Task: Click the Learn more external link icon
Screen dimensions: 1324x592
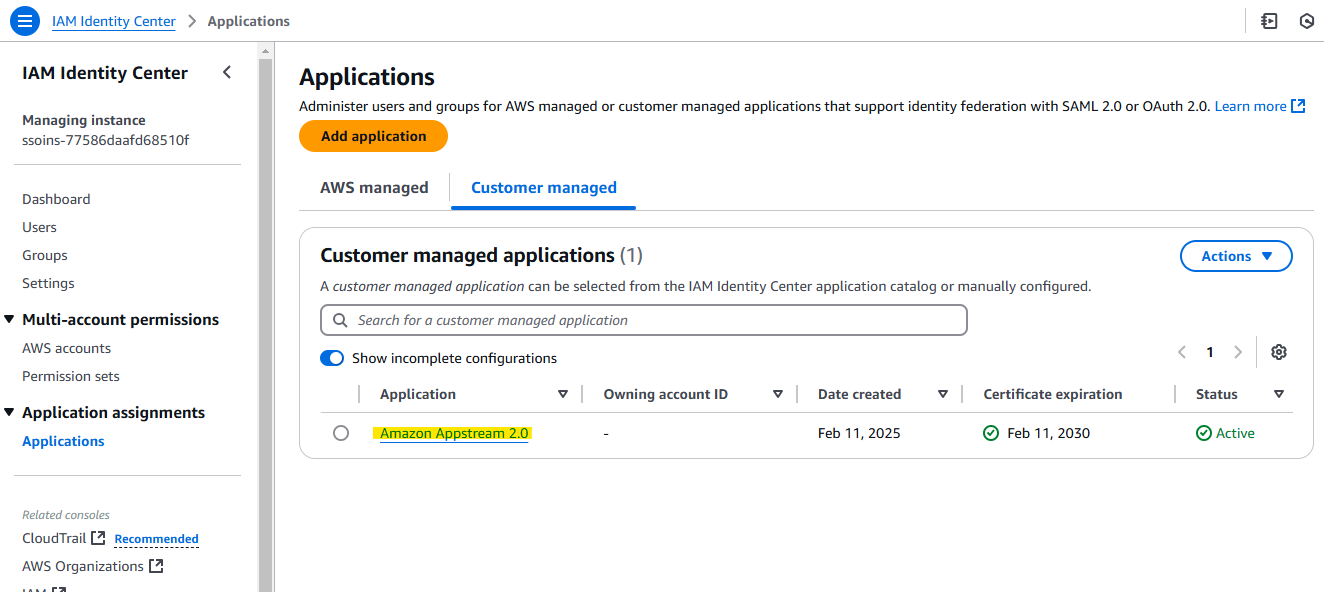Action: point(1298,106)
